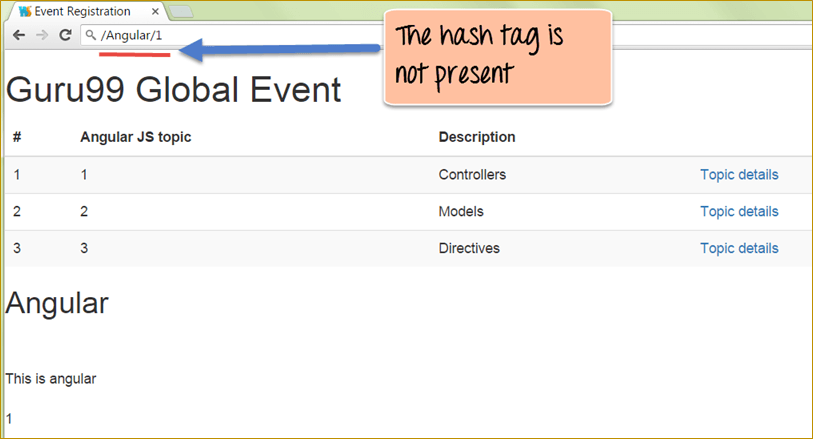
Task: Click the Guru99 Global Event heading
Action: click(173, 90)
